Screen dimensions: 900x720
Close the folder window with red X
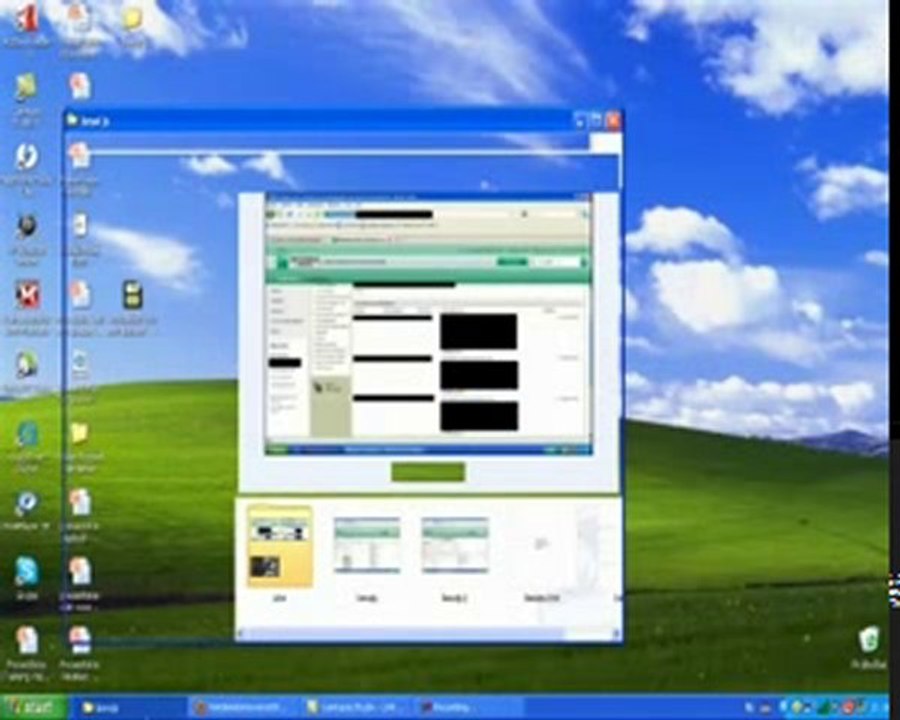[613, 120]
